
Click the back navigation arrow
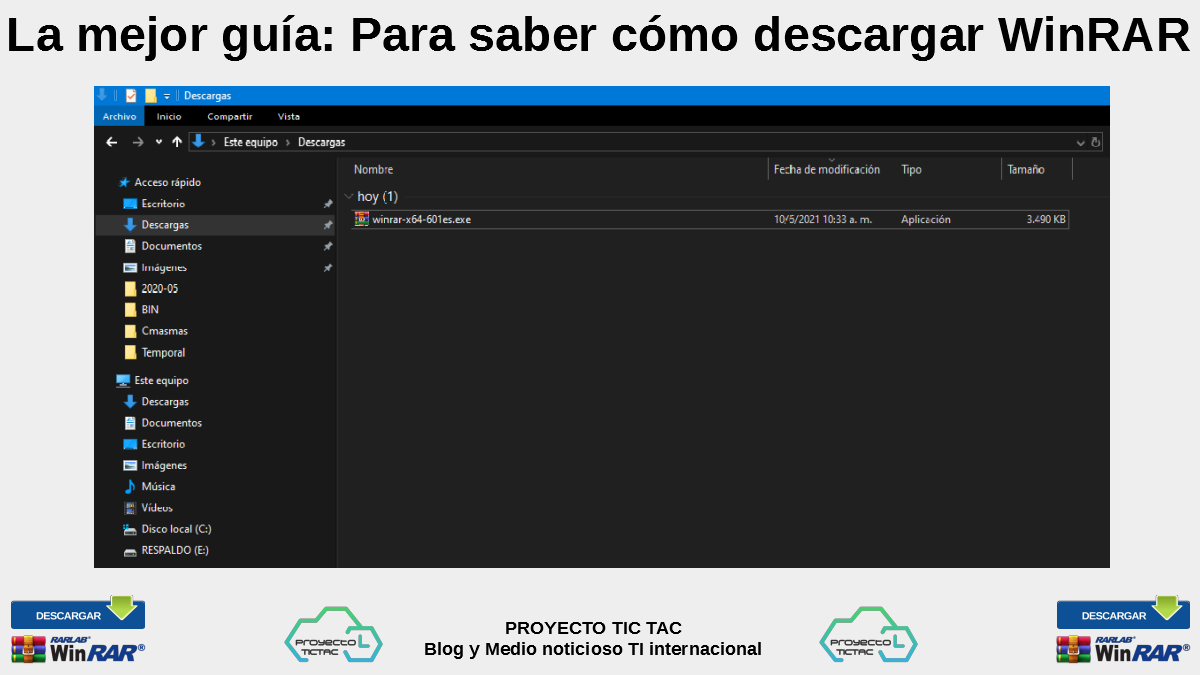[x=112, y=142]
